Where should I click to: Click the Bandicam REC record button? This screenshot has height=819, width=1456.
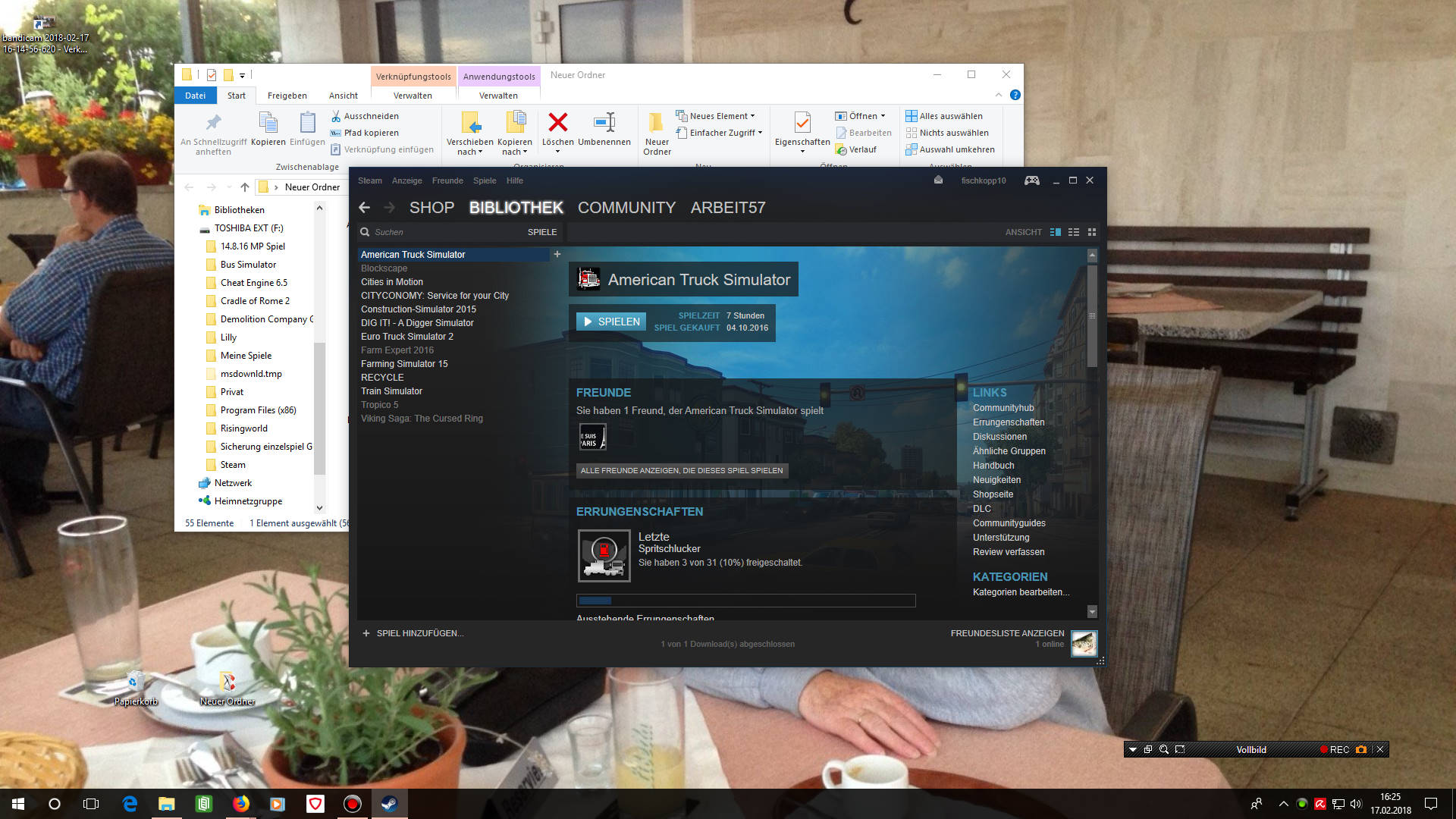(x=1335, y=749)
